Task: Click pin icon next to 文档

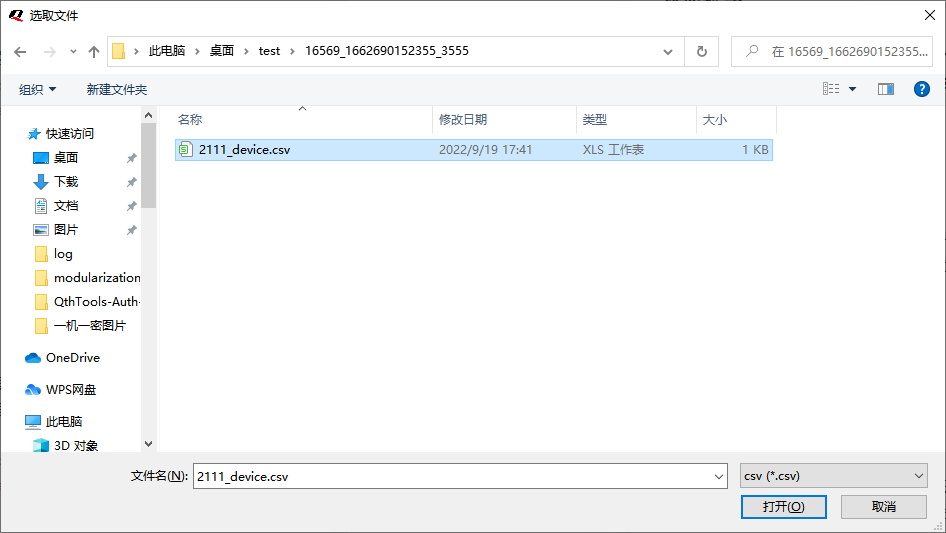Action: pos(132,206)
